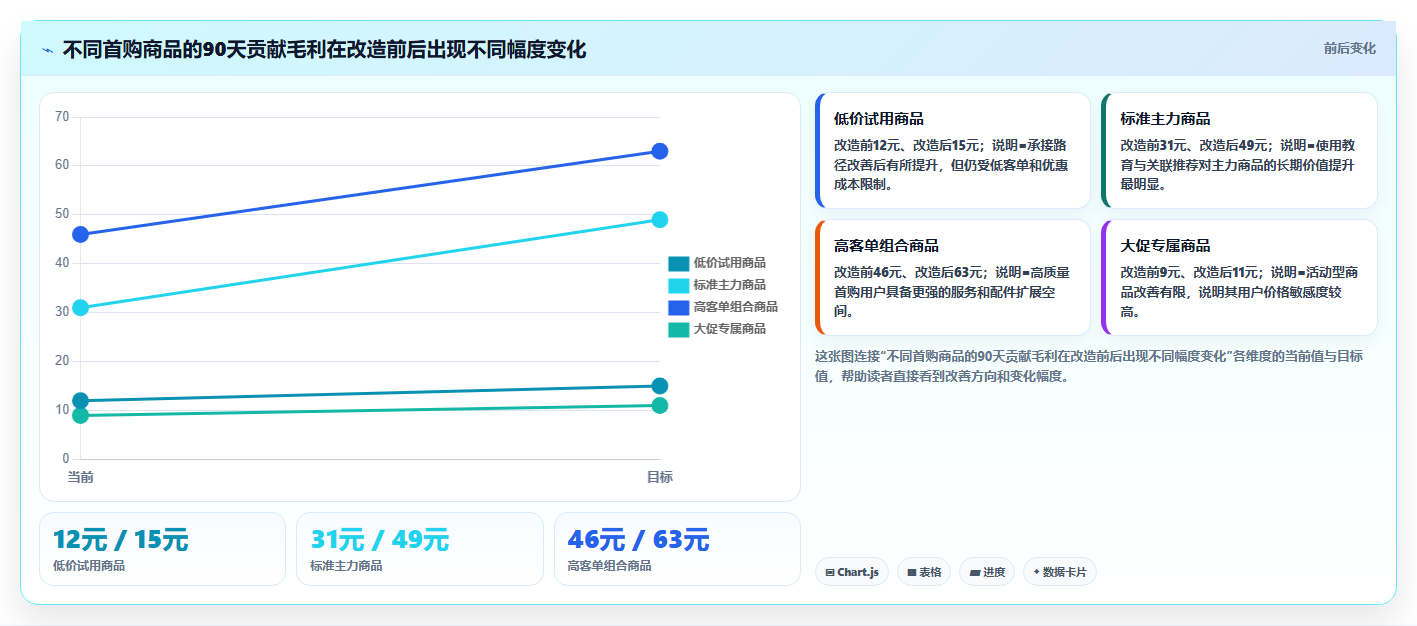1417x626 pixels.
Task: Click the 数据卡片 tag chip
Action: click(1060, 572)
